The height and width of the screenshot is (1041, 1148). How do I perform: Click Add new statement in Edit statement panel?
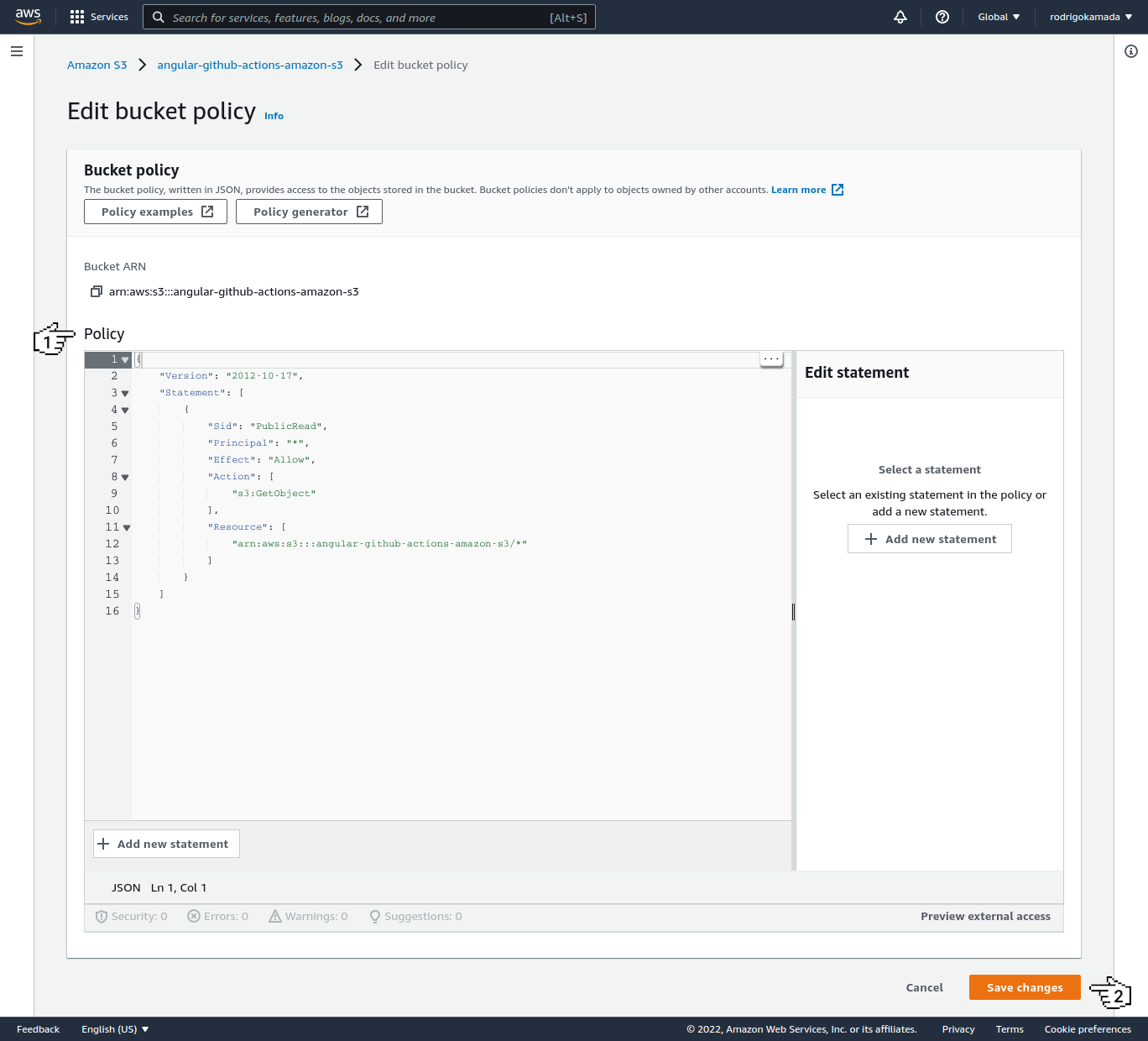[x=929, y=538]
